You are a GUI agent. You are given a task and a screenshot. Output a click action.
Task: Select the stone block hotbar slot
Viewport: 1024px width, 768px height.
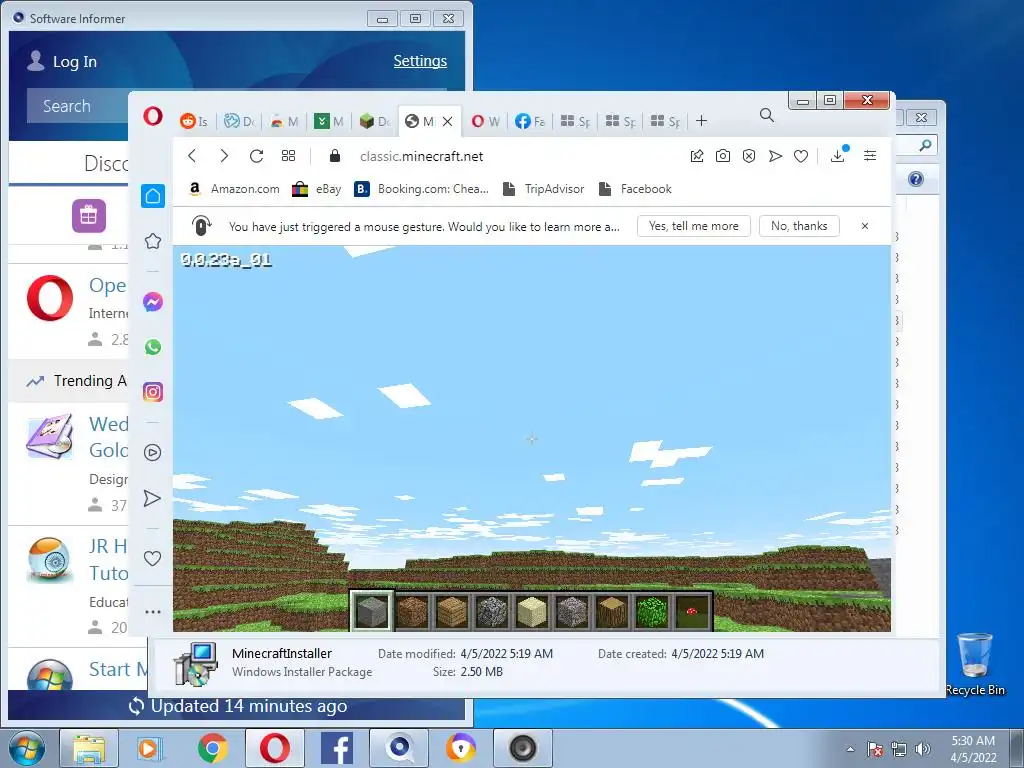(372, 611)
